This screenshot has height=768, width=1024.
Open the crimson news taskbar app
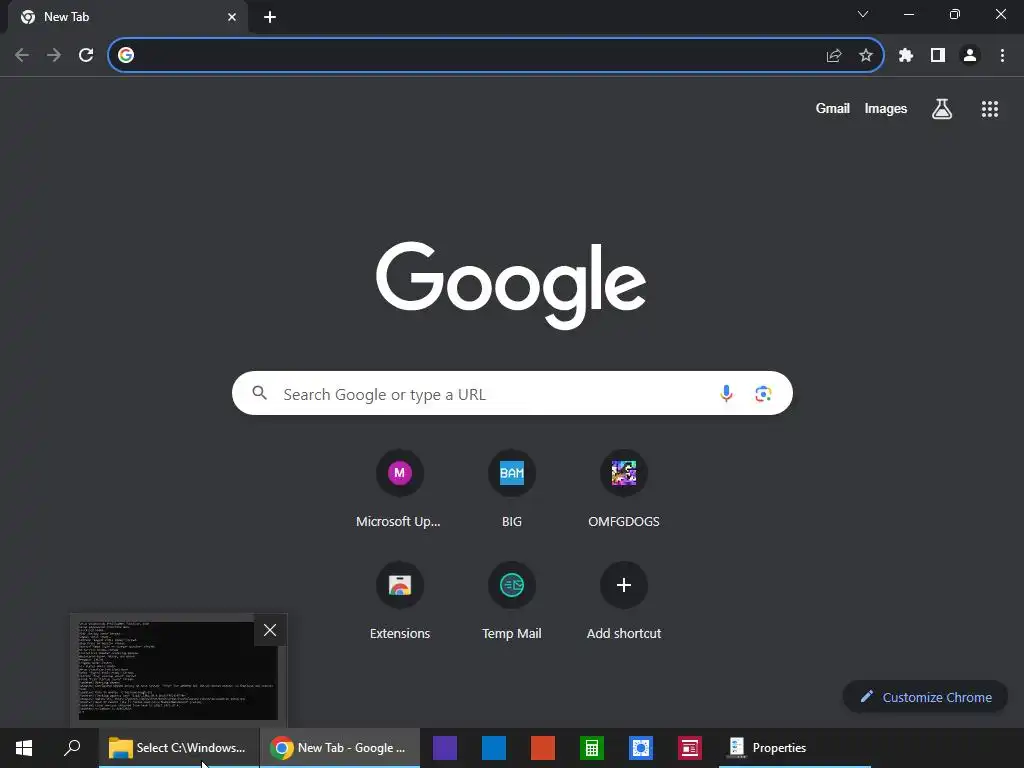(x=690, y=748)
